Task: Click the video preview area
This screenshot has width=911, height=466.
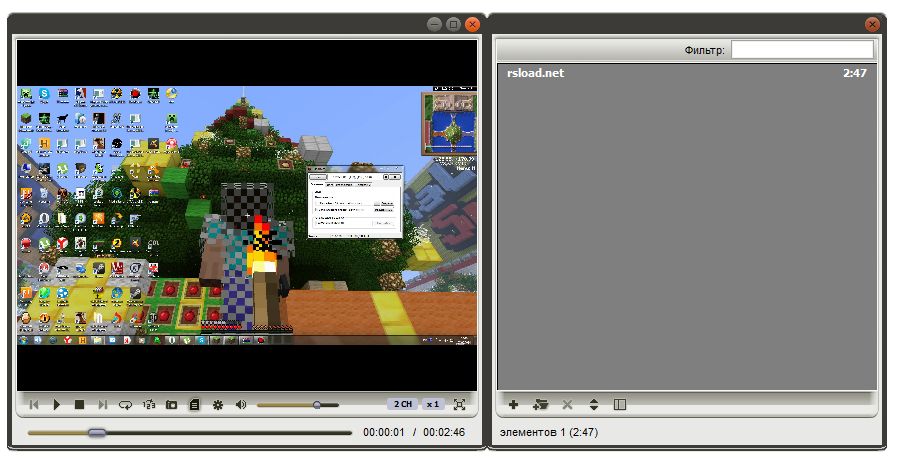Action: pos(247,215)
